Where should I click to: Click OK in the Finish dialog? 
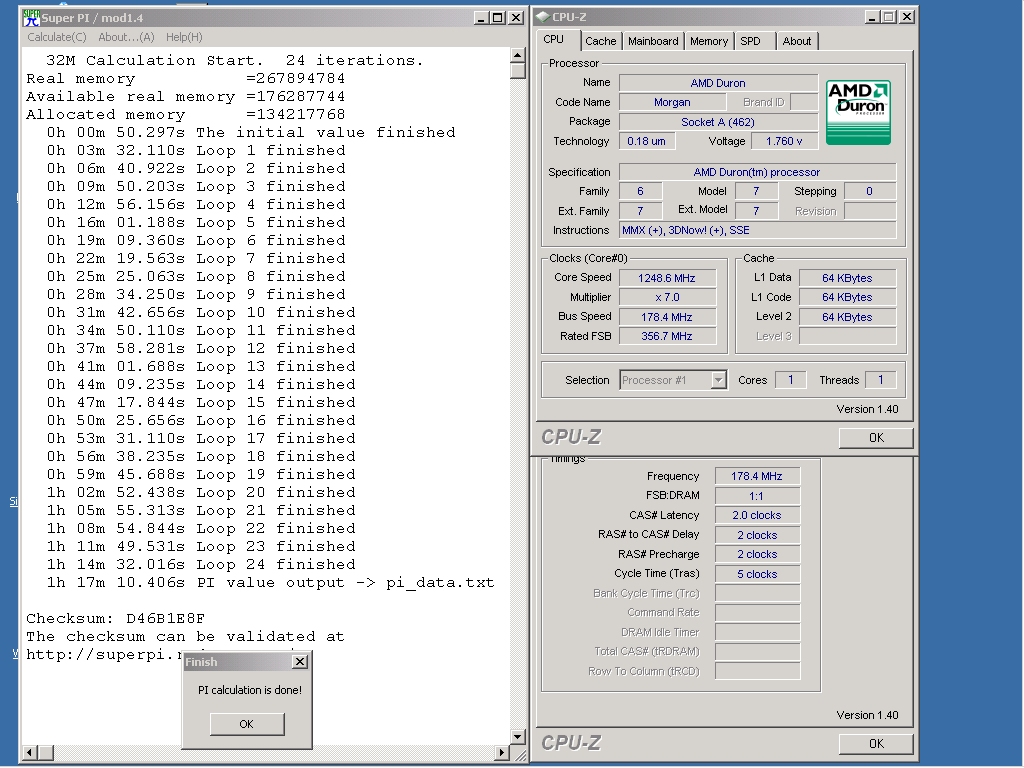(247, 724)
